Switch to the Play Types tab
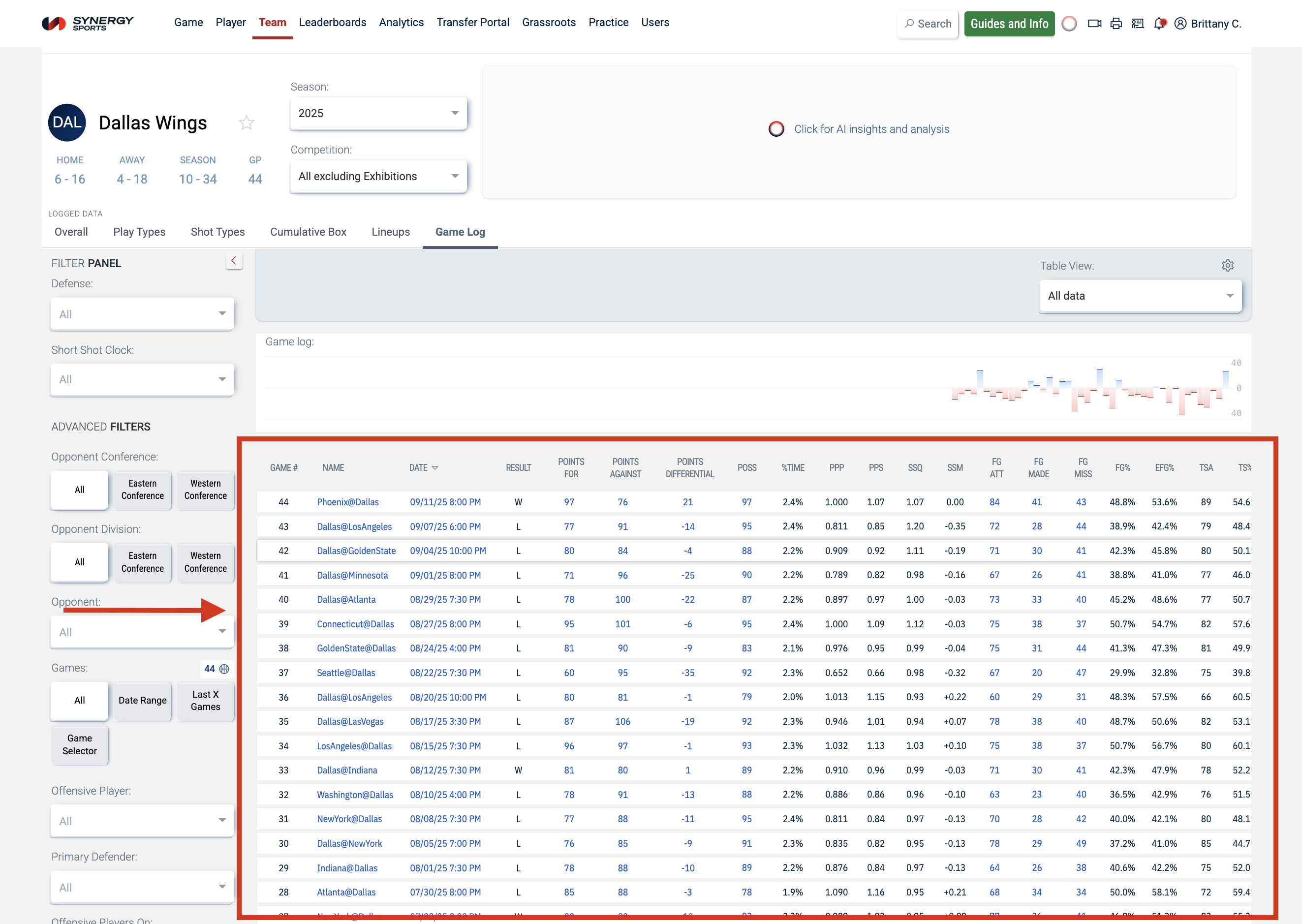The width and height of the screenshot is (1302, 924). 139,232
